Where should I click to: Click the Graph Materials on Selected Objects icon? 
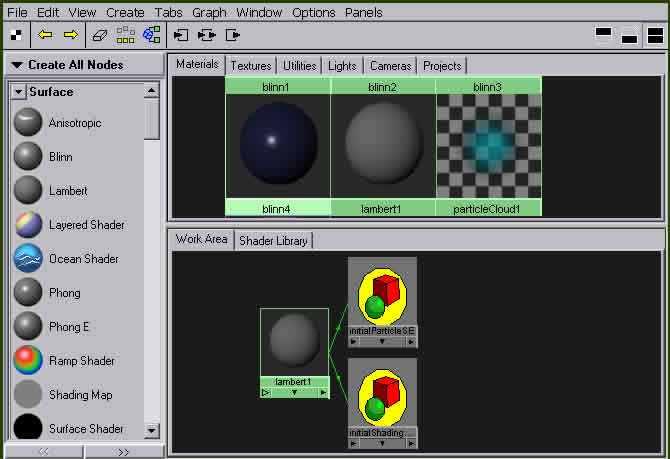pyautogui.click(x=151, y=35)
